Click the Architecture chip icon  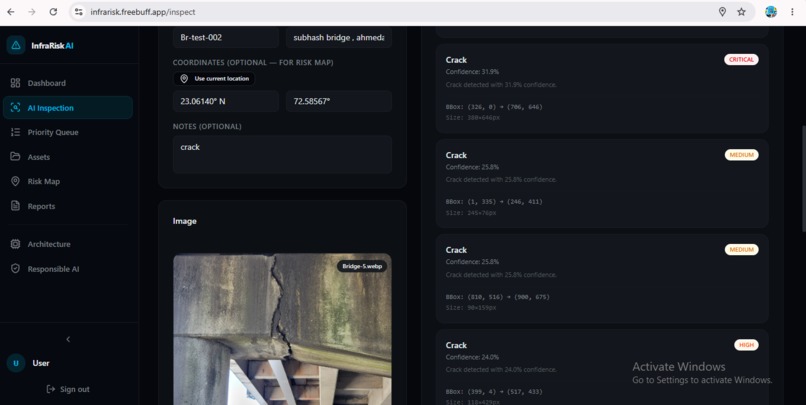tap(15, 244)
